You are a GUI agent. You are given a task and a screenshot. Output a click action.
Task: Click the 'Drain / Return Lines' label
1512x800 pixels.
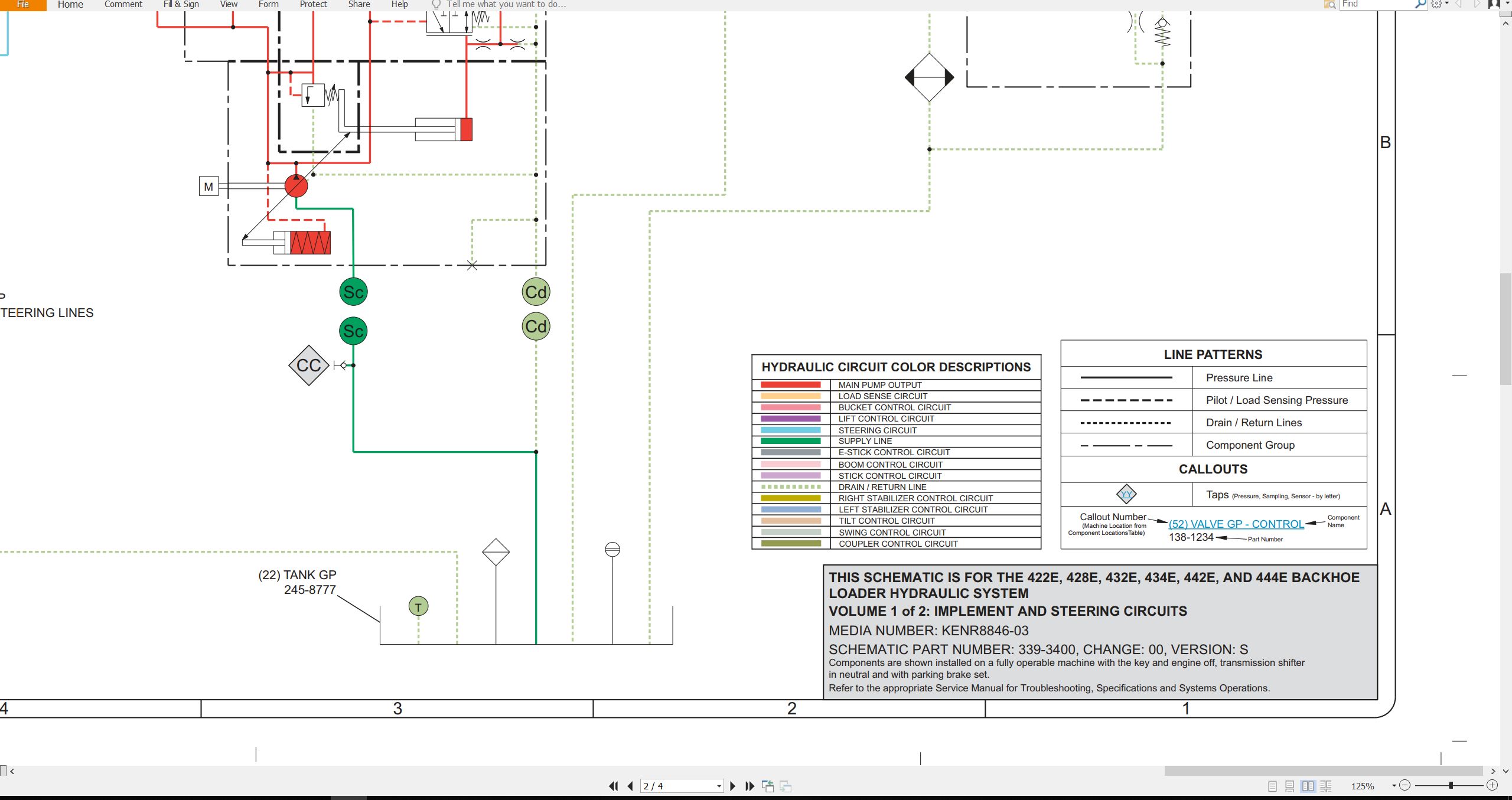[1254, 423]
